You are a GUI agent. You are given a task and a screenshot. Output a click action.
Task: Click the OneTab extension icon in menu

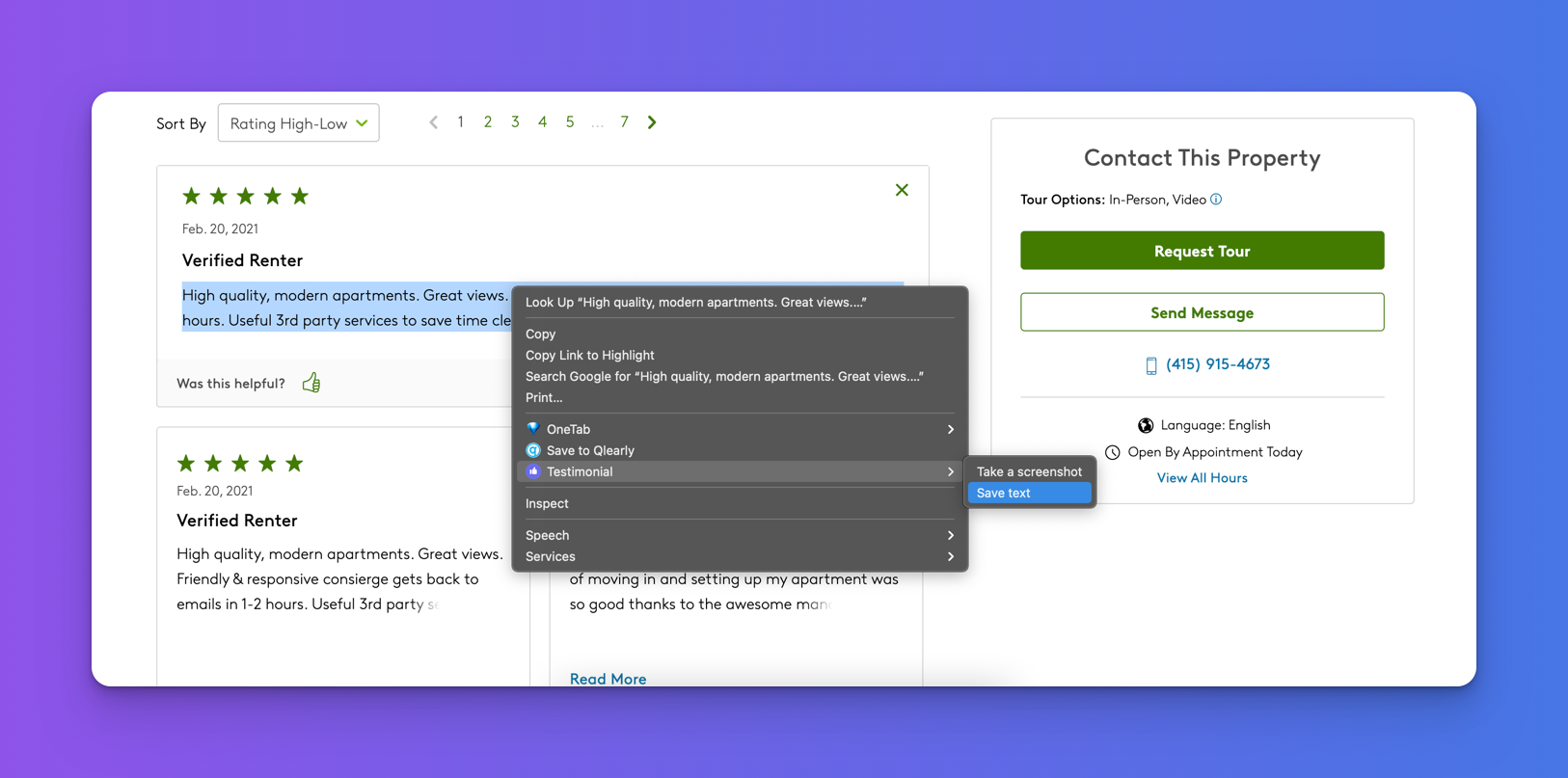533,429
